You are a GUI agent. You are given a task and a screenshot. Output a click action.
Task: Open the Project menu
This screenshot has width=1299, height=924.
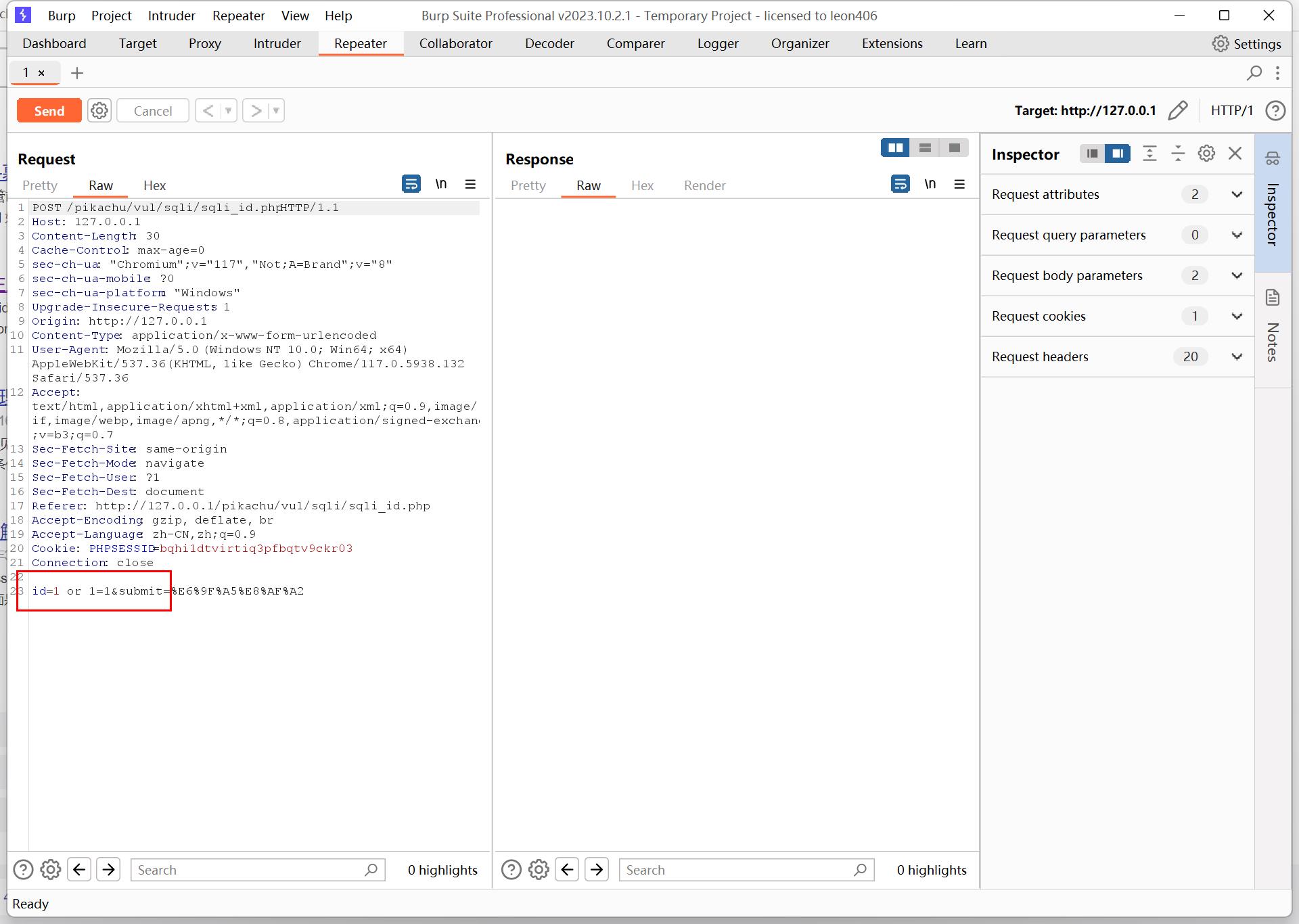pos(112,16)
